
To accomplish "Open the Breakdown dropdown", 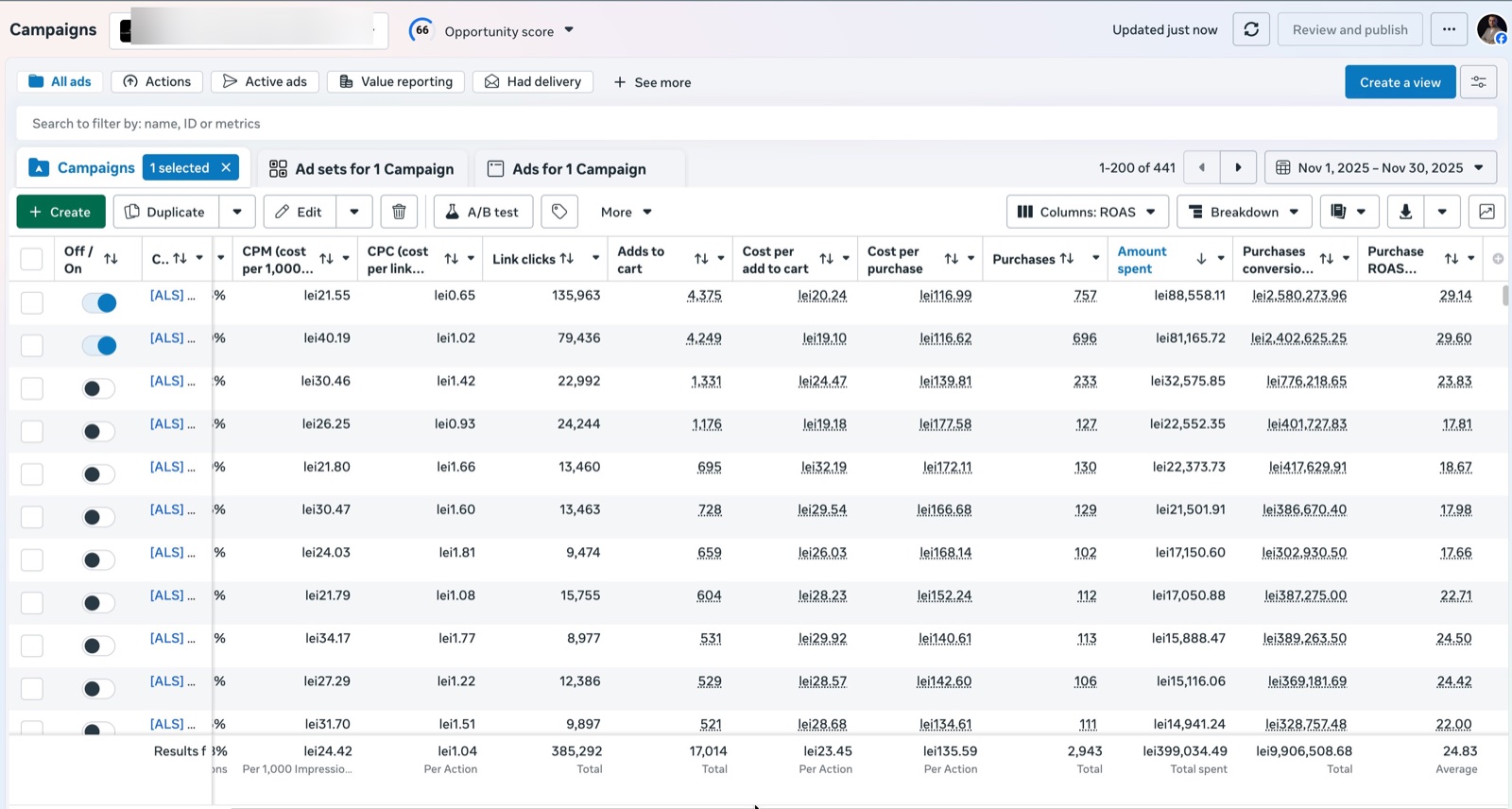I will pyautogui.click(x=1244, y=212).
